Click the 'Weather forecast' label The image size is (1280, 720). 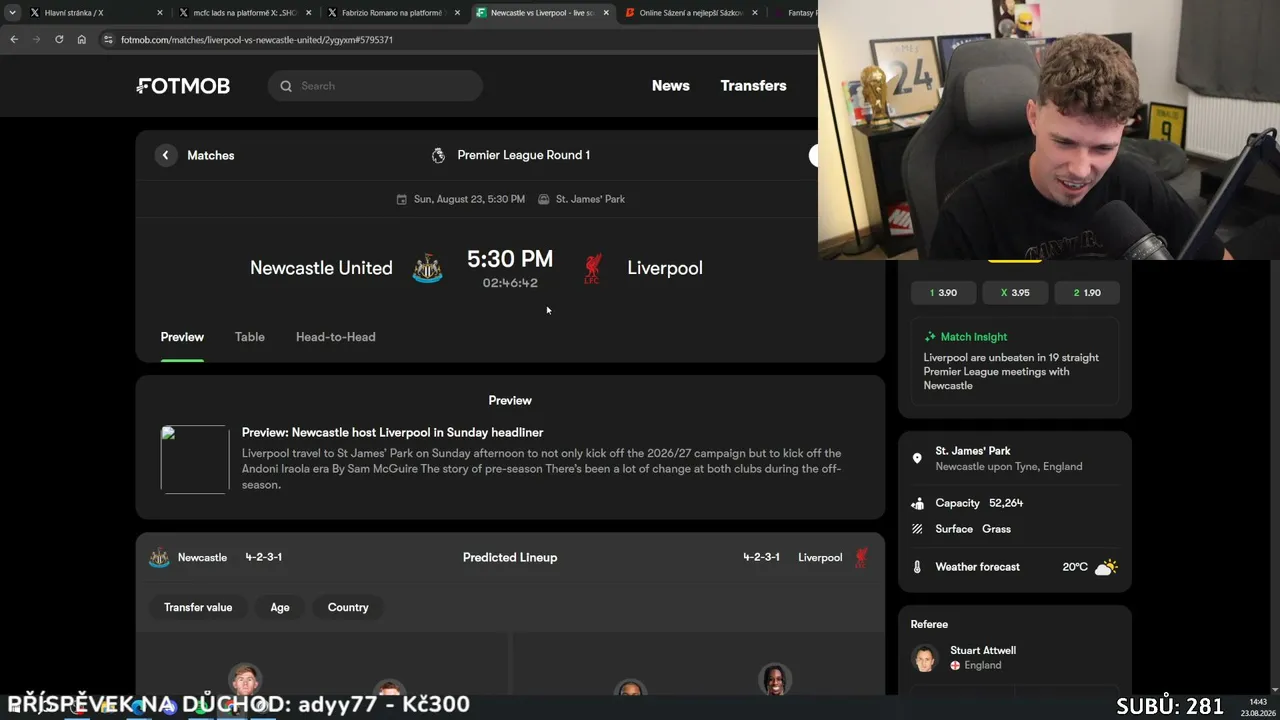pyautogui.click(x=978, y=567)
